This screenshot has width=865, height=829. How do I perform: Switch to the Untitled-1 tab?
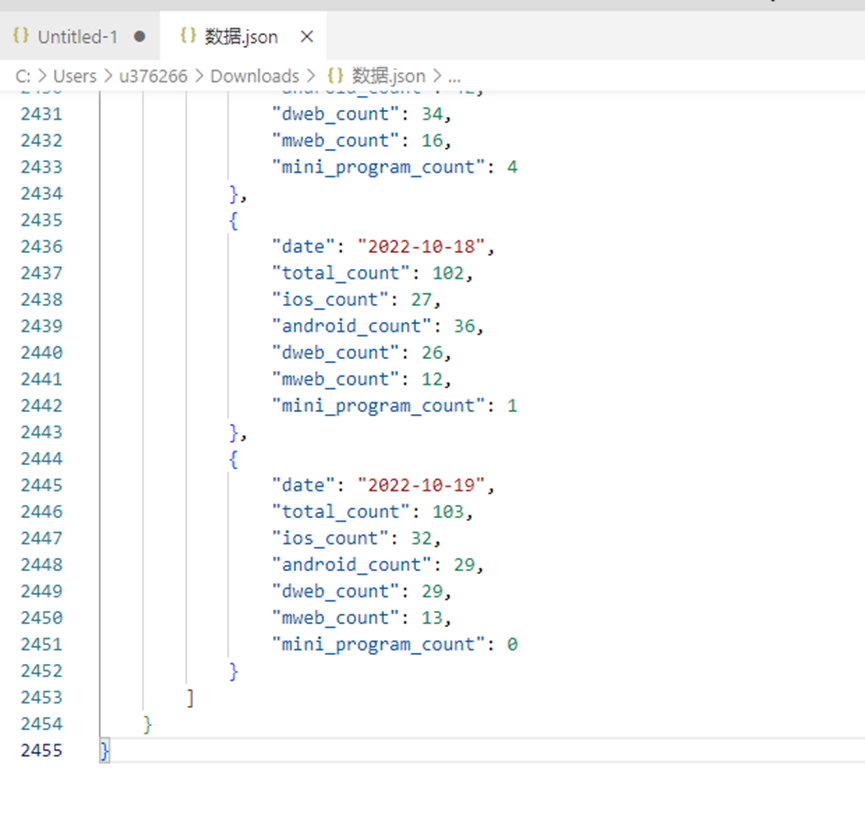[x=75, y=36]
